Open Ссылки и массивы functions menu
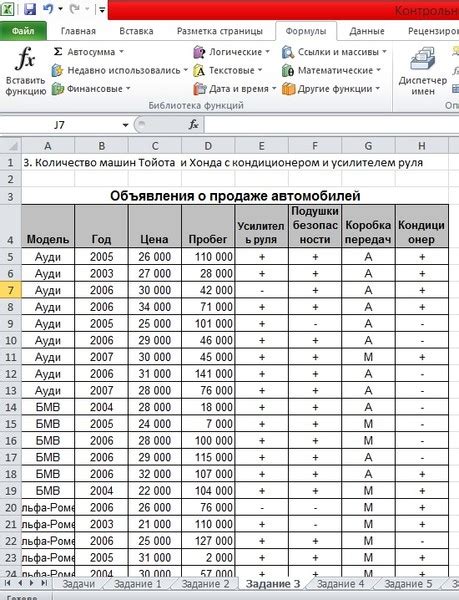The width and height of the screenshot is (459, 600). (x=334, y=52)
